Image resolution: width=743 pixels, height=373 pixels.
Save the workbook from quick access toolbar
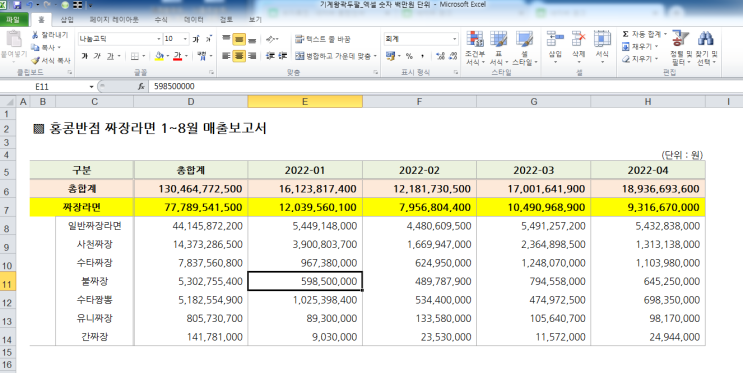tap(18, 5)
